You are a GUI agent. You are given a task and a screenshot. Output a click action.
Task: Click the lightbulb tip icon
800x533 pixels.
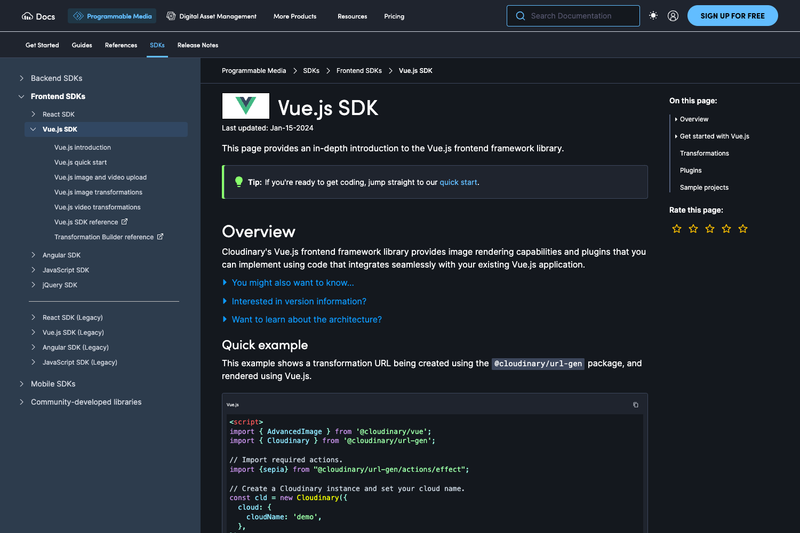(238, 182)
